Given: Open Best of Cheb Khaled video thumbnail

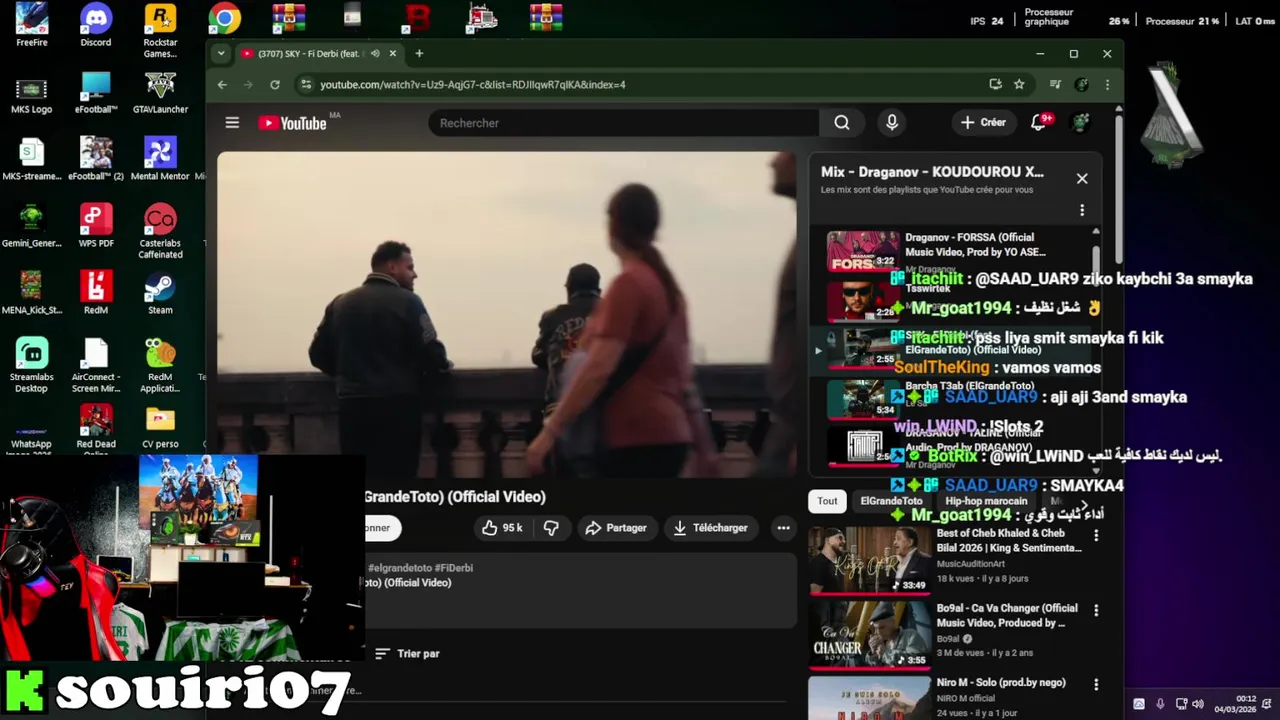Looking at the screenshot, I should coord(868,560).
